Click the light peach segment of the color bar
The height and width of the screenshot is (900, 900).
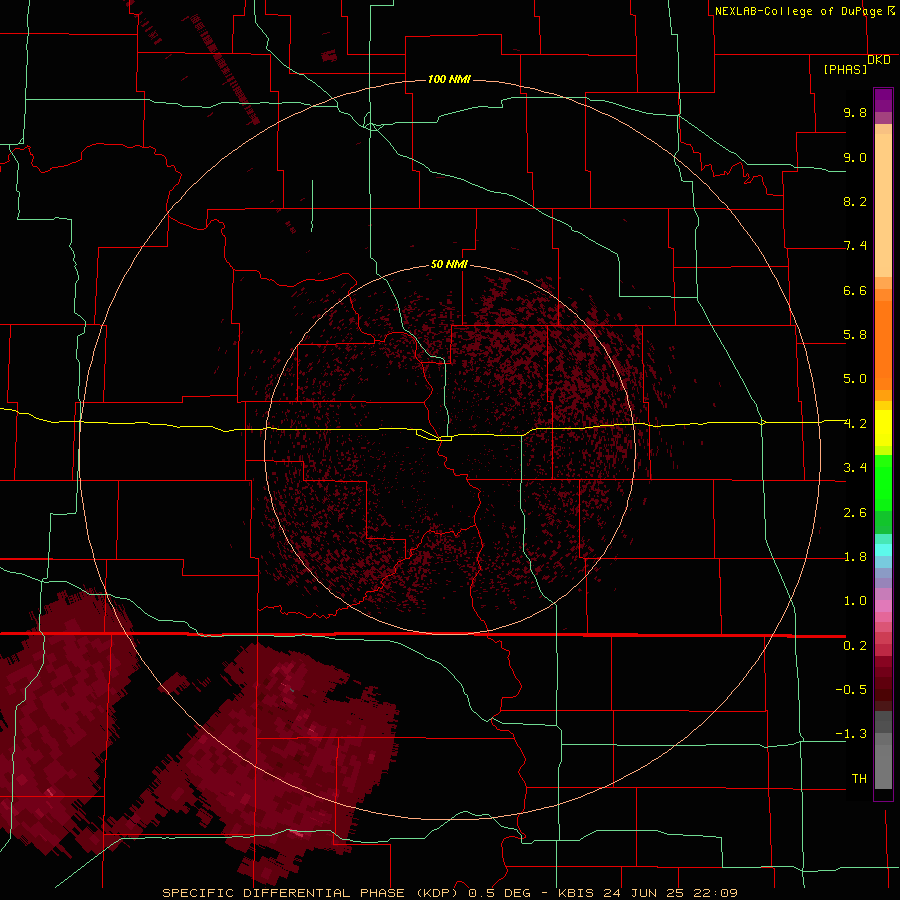pos(883,205)
